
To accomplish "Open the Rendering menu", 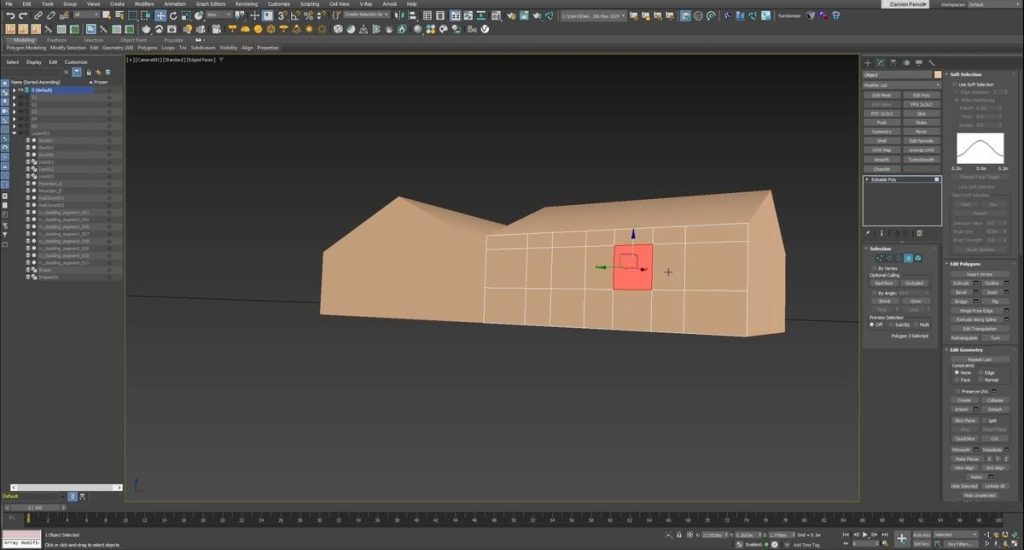I will (246, 4).
